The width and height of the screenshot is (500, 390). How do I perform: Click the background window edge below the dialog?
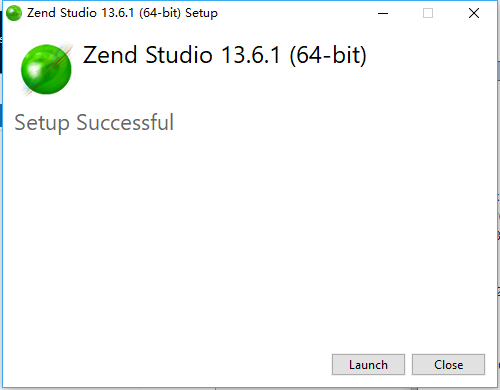[x=250, y=389]
